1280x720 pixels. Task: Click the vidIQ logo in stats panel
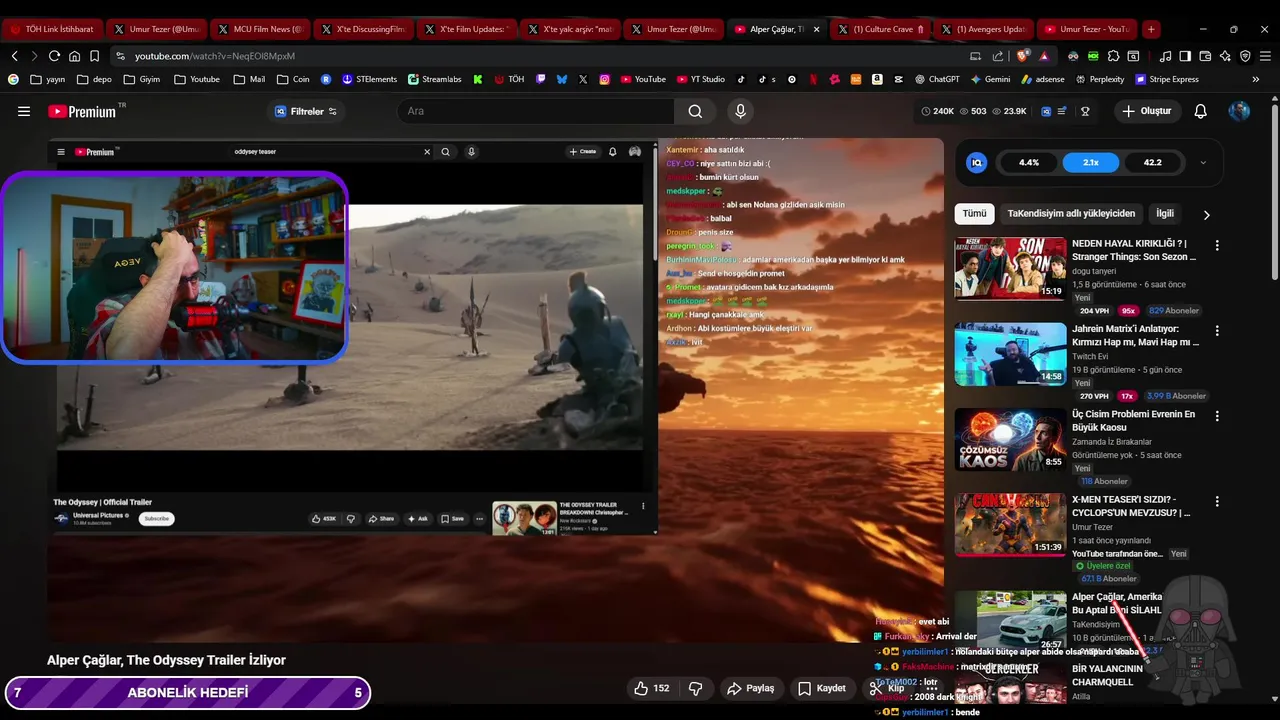[978, 162]
